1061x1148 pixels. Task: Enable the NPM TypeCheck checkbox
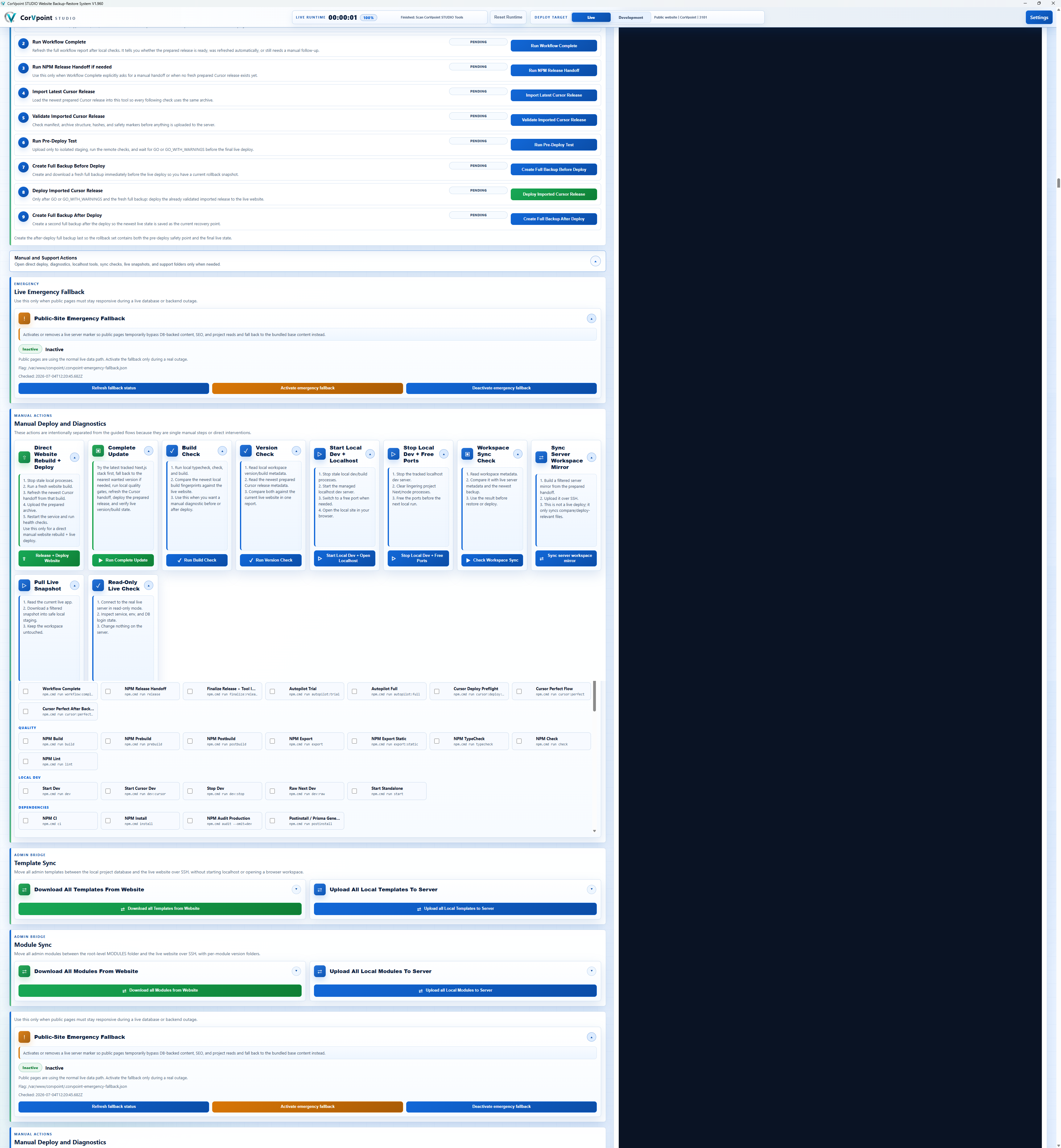tap(437, 741)
